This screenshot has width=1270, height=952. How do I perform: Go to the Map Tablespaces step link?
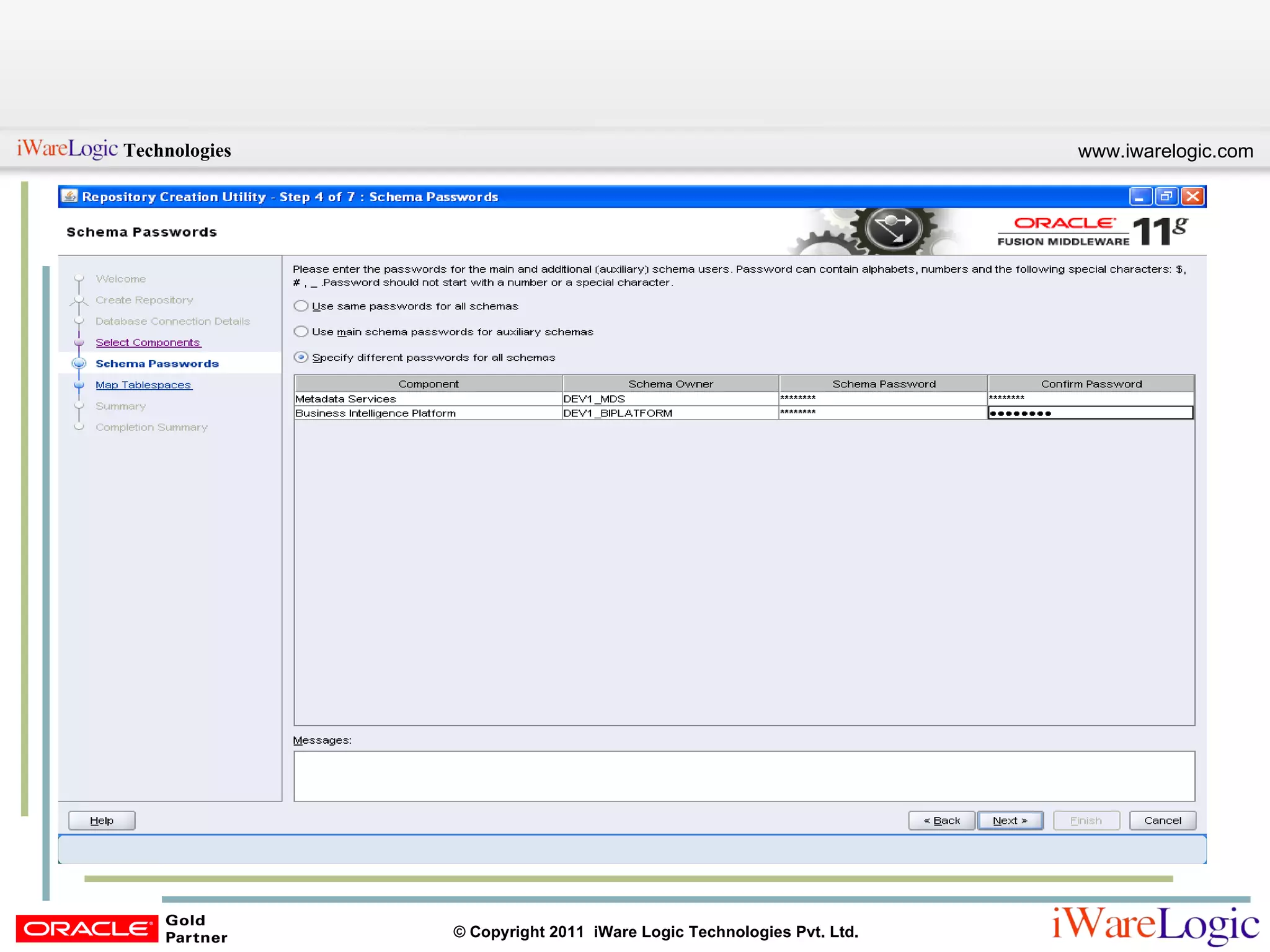tap(143, 385)
